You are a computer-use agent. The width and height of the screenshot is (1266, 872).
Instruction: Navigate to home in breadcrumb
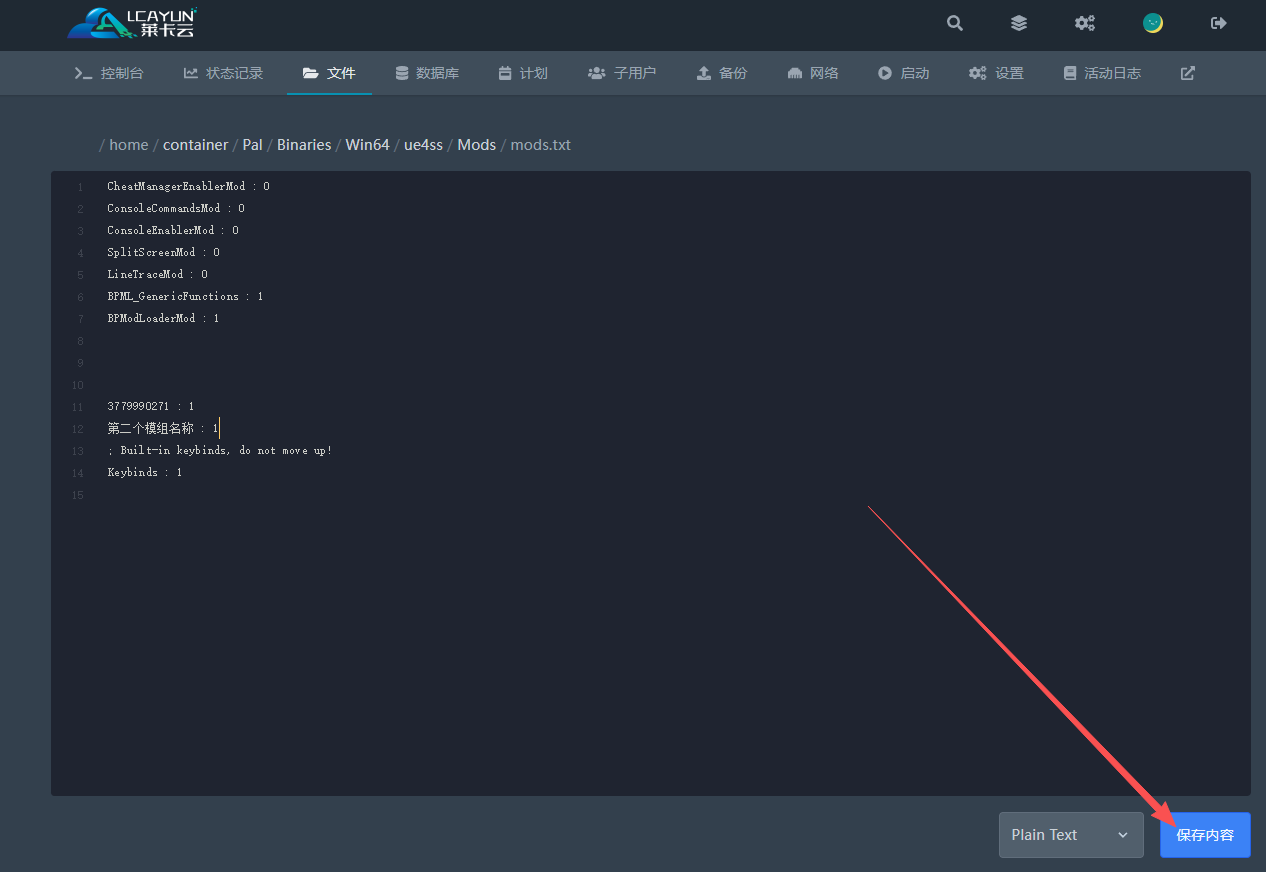click(128, 145)
